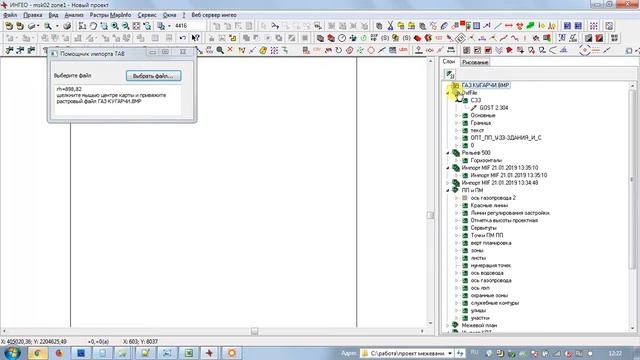
Task: Expand the Граница layer node
Action: [457, 123]
